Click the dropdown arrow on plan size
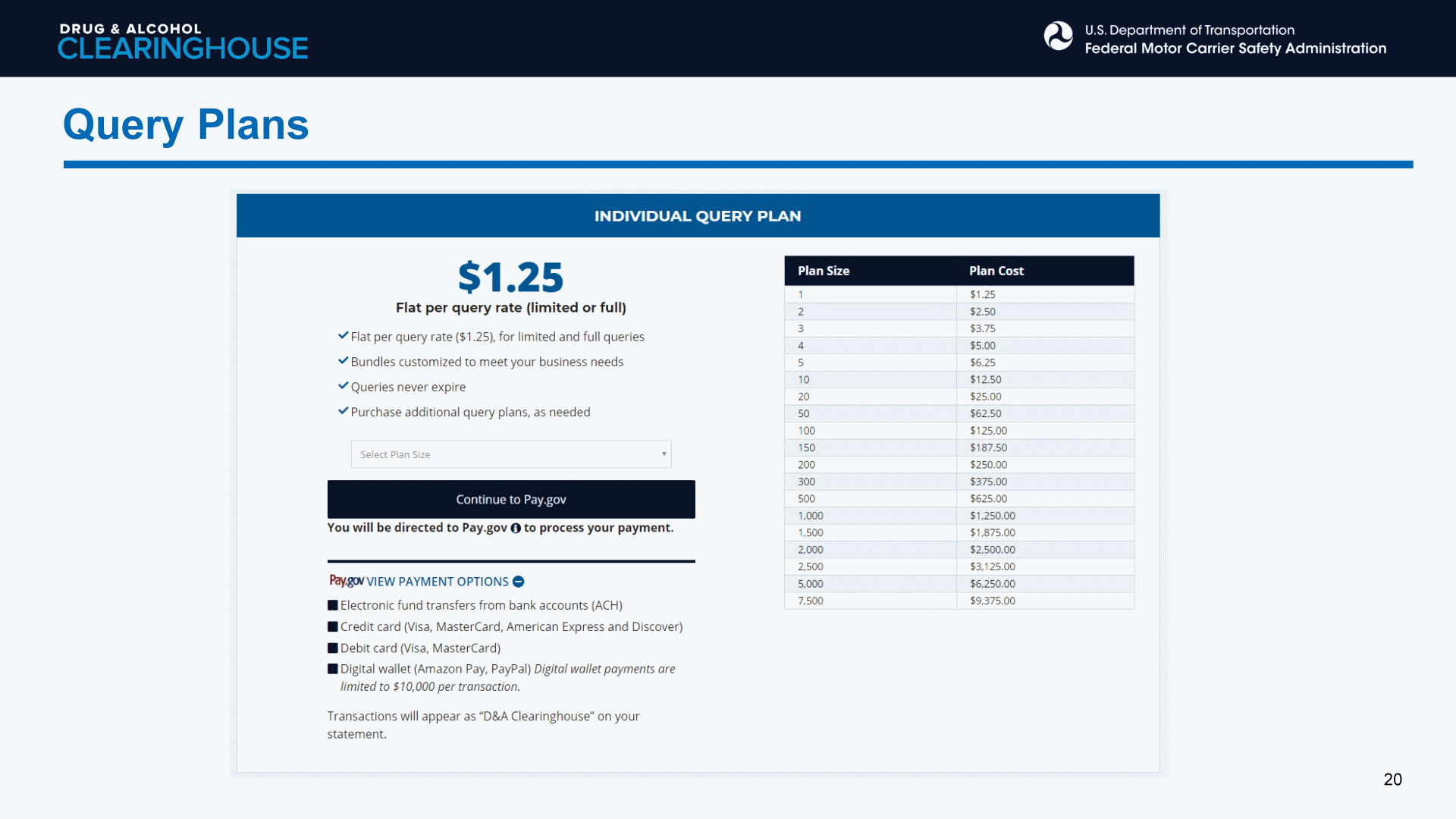The image size is (1456, 819). coord(664,454)
